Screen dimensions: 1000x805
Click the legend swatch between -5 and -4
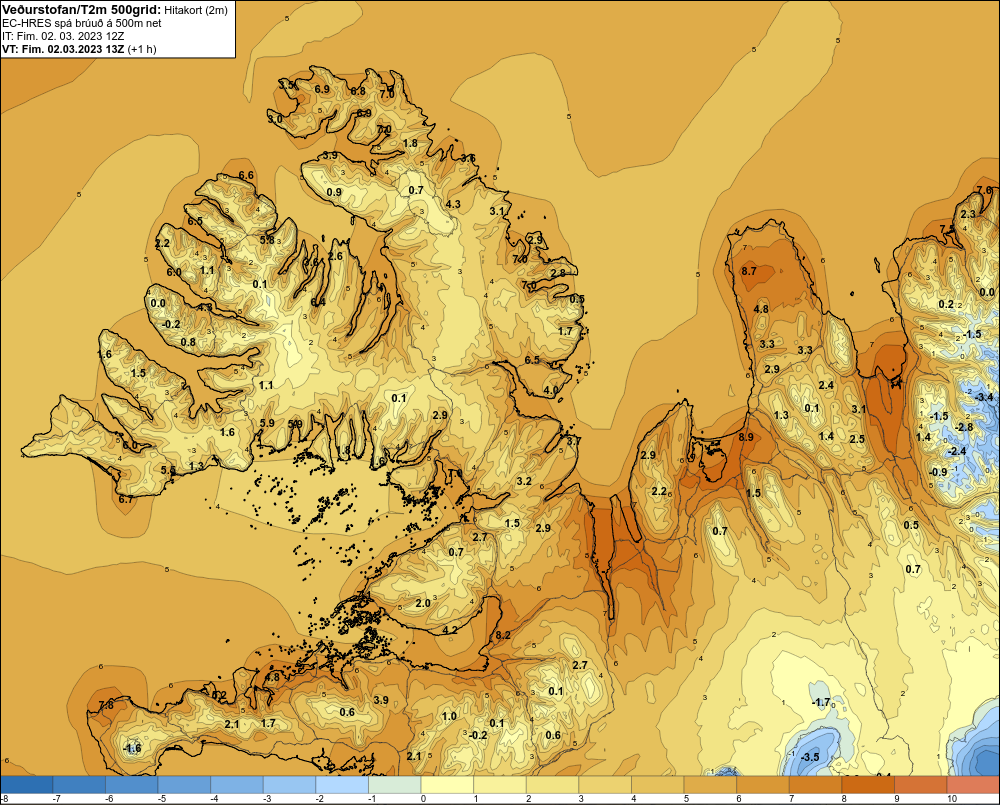[184, 784]
